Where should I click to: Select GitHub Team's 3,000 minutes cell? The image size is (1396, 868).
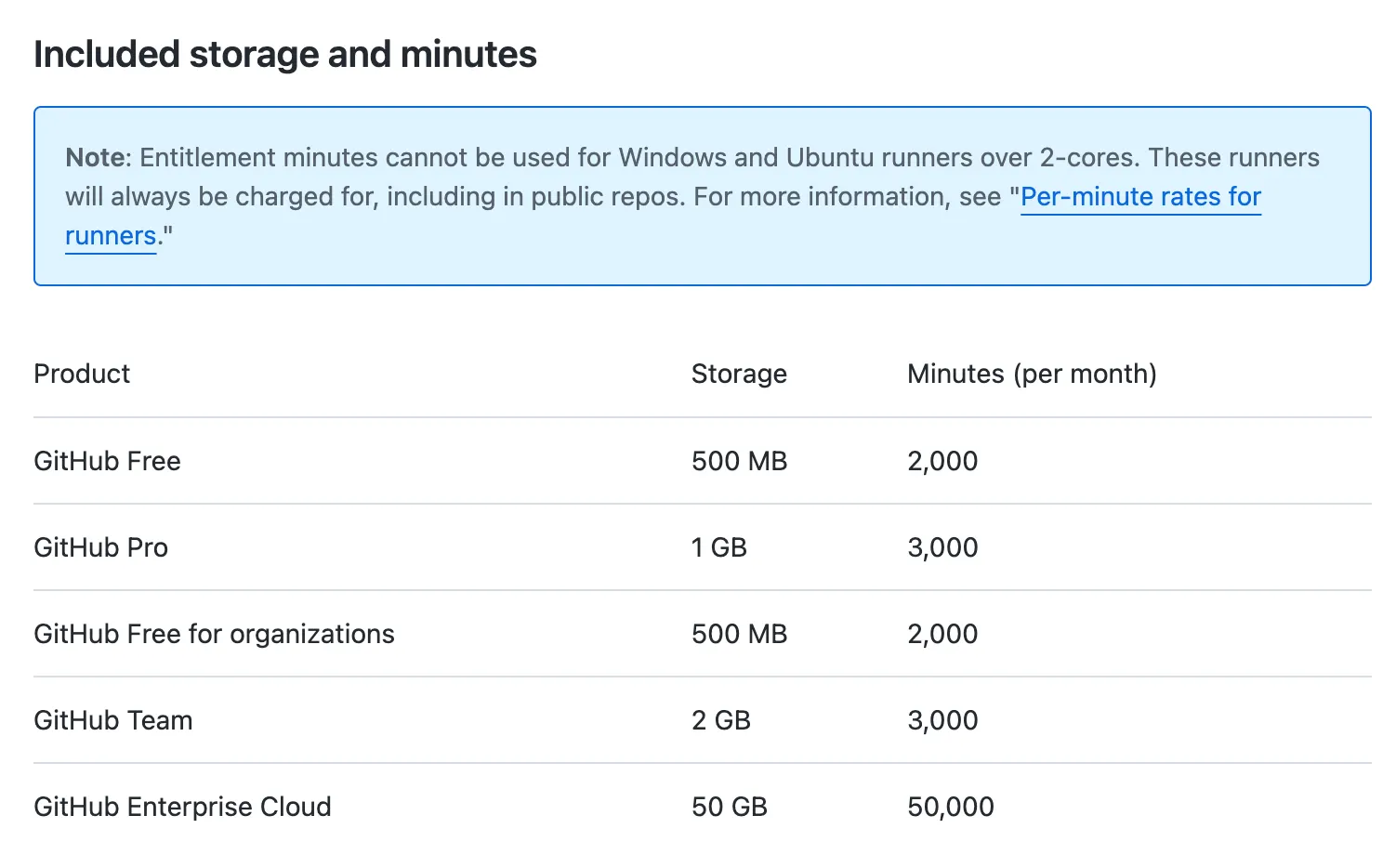942,720
